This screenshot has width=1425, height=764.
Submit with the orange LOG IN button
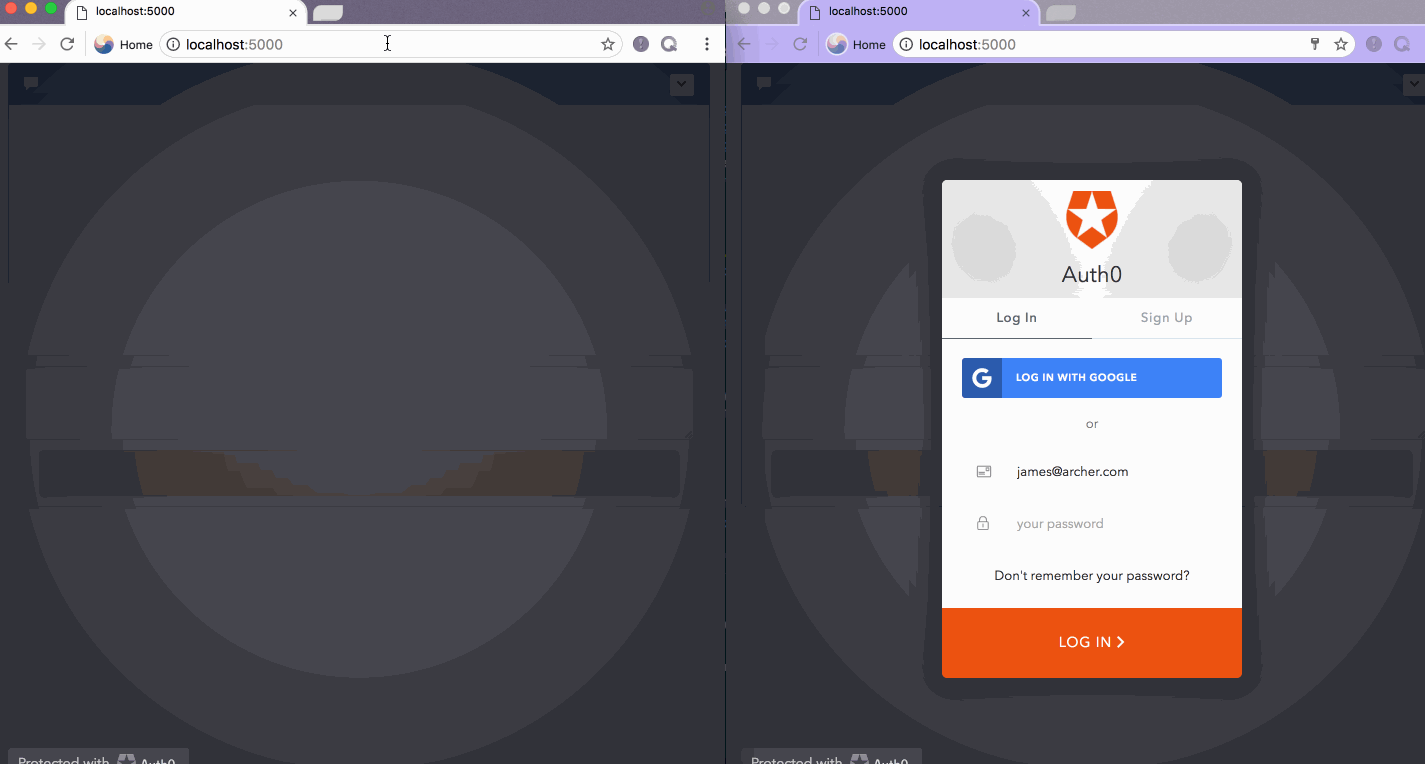coord(1092,643)
